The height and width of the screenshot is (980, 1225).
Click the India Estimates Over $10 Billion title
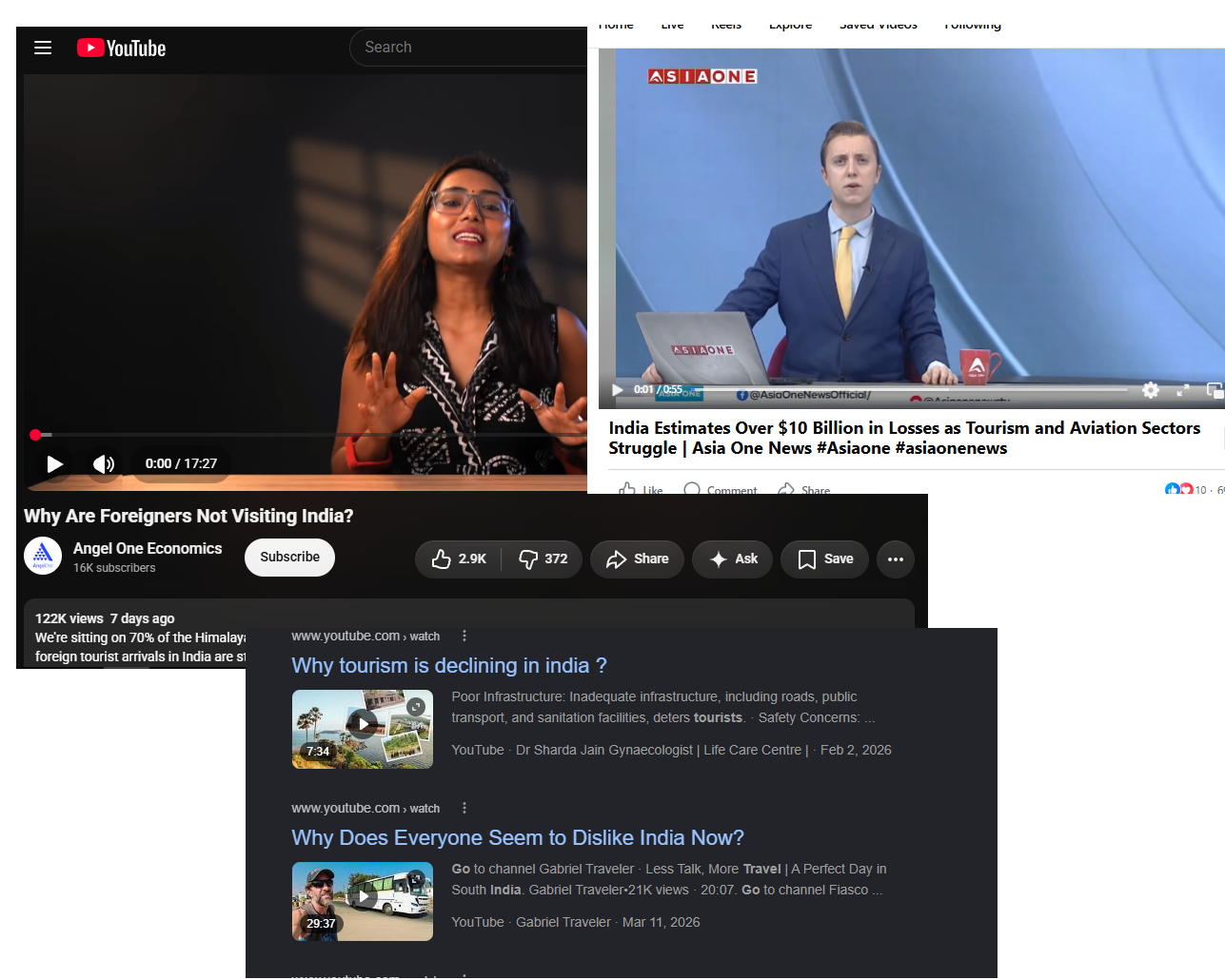point(904,438)
